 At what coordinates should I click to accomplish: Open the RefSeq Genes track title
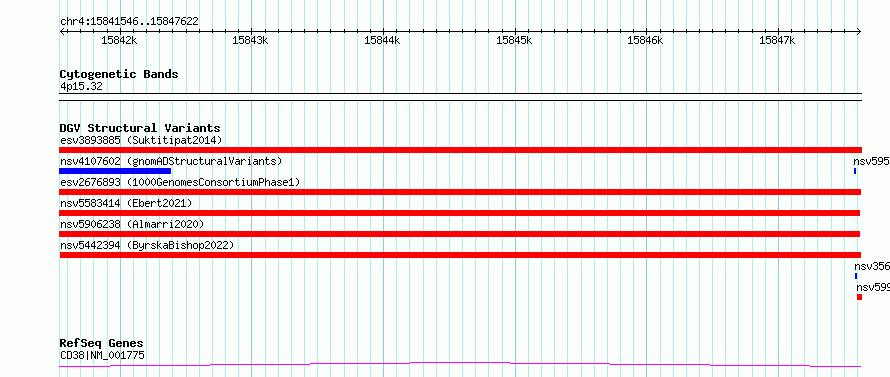coord(102,344)
